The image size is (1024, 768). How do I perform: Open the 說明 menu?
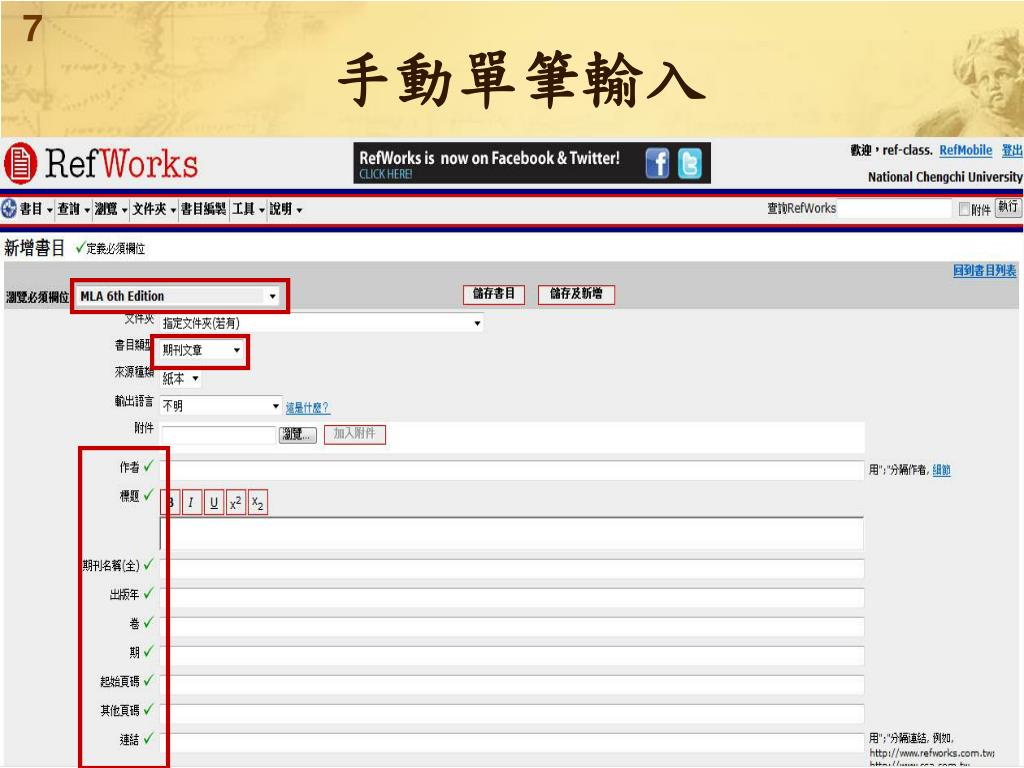(286, 209)
